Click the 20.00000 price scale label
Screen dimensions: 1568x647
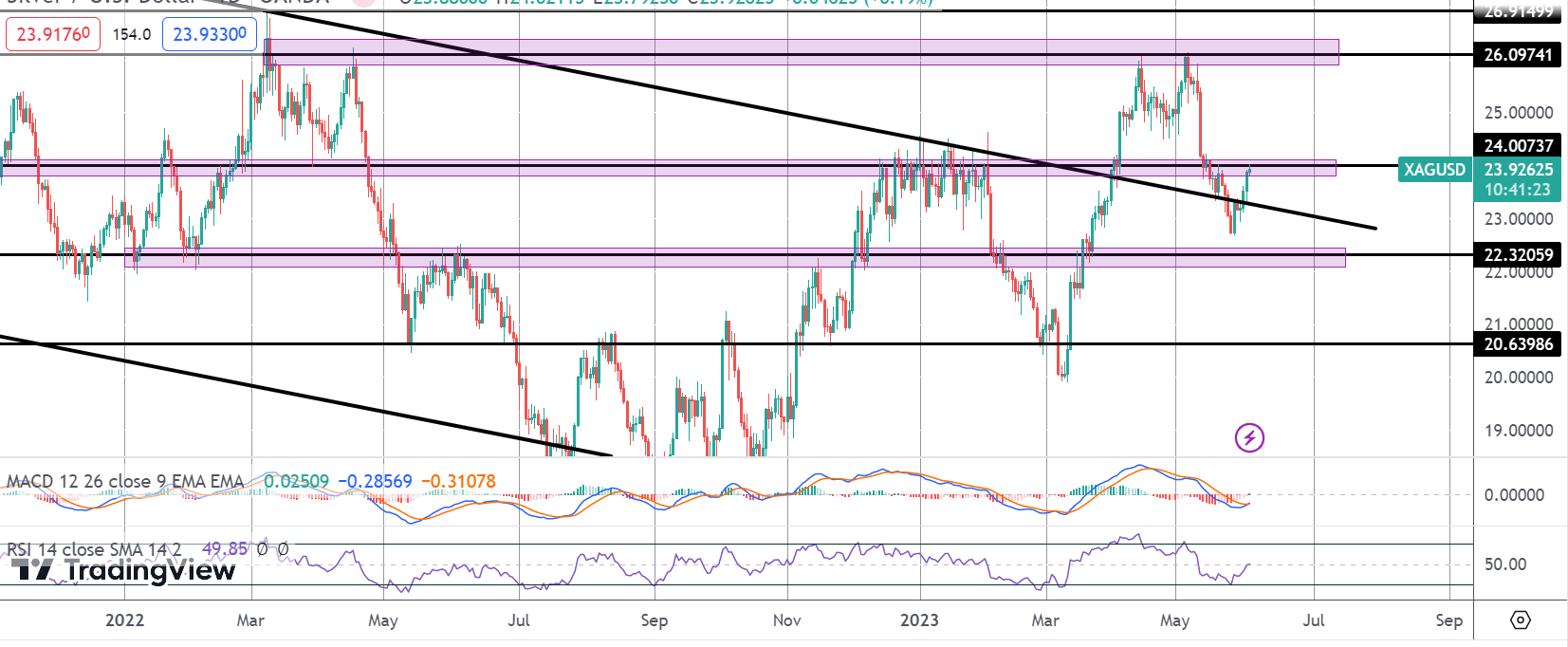point(1519,377)
